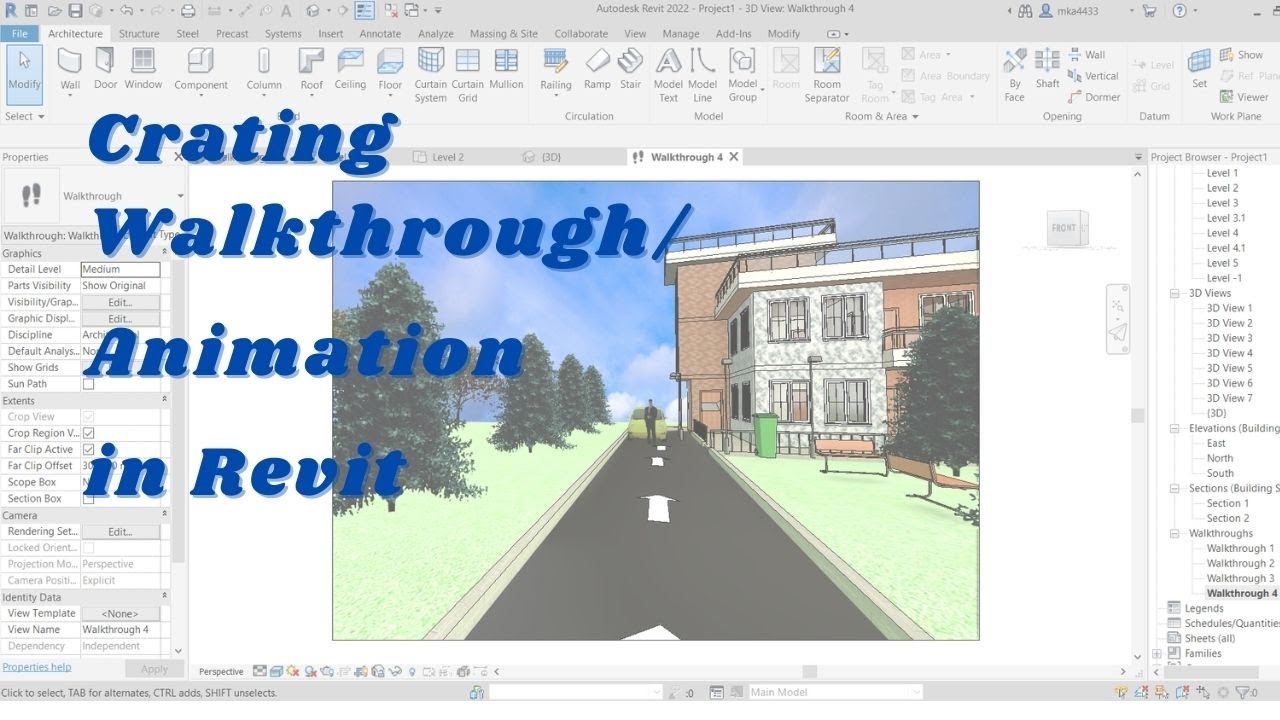Select the Model Line tool
Viewport: 1280px width, 720px height.
coord(703,75)
